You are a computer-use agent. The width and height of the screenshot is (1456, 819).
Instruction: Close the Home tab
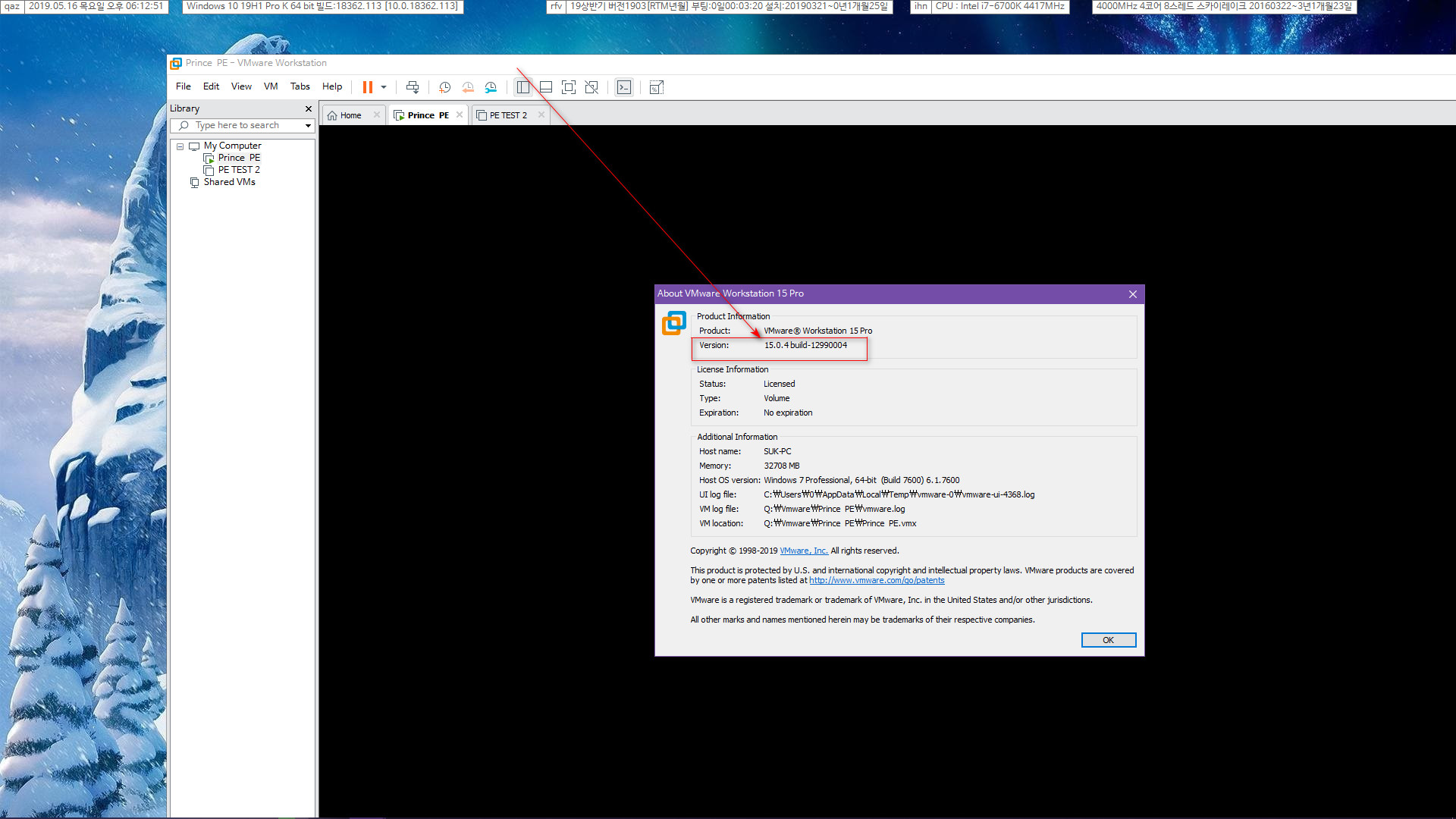click(x=377, y=115)
